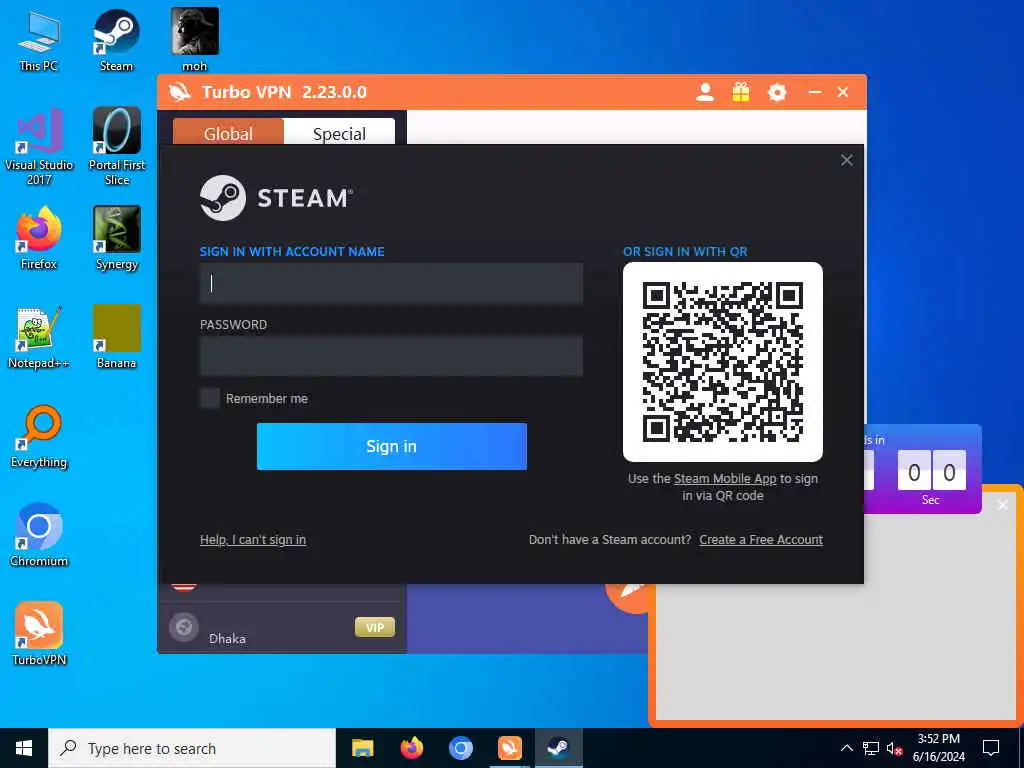The height and width of the screenshot is (768, 1024).
Task: Click the Steam logo in sign-in window
Action: [x=276, y=198]
